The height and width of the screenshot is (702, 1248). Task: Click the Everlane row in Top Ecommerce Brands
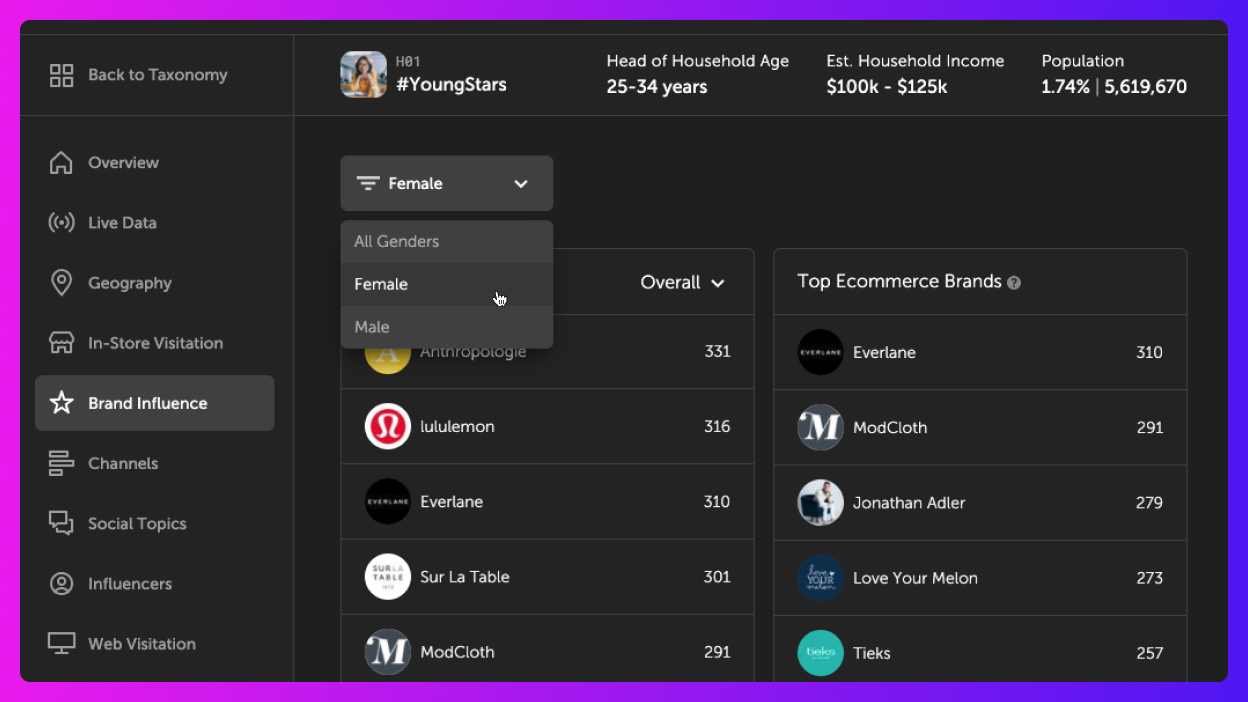tap(980, 352)
